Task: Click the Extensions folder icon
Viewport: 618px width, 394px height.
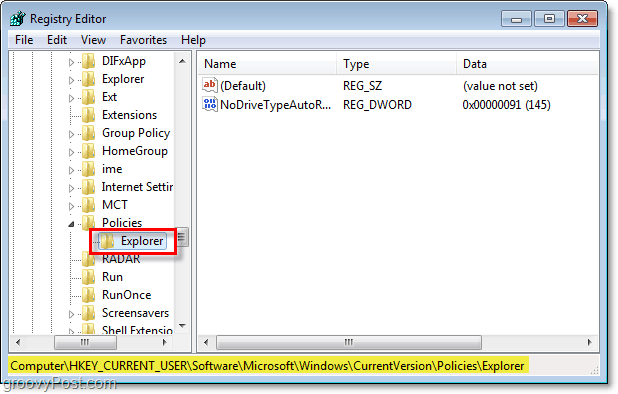Action: [88, 115]
